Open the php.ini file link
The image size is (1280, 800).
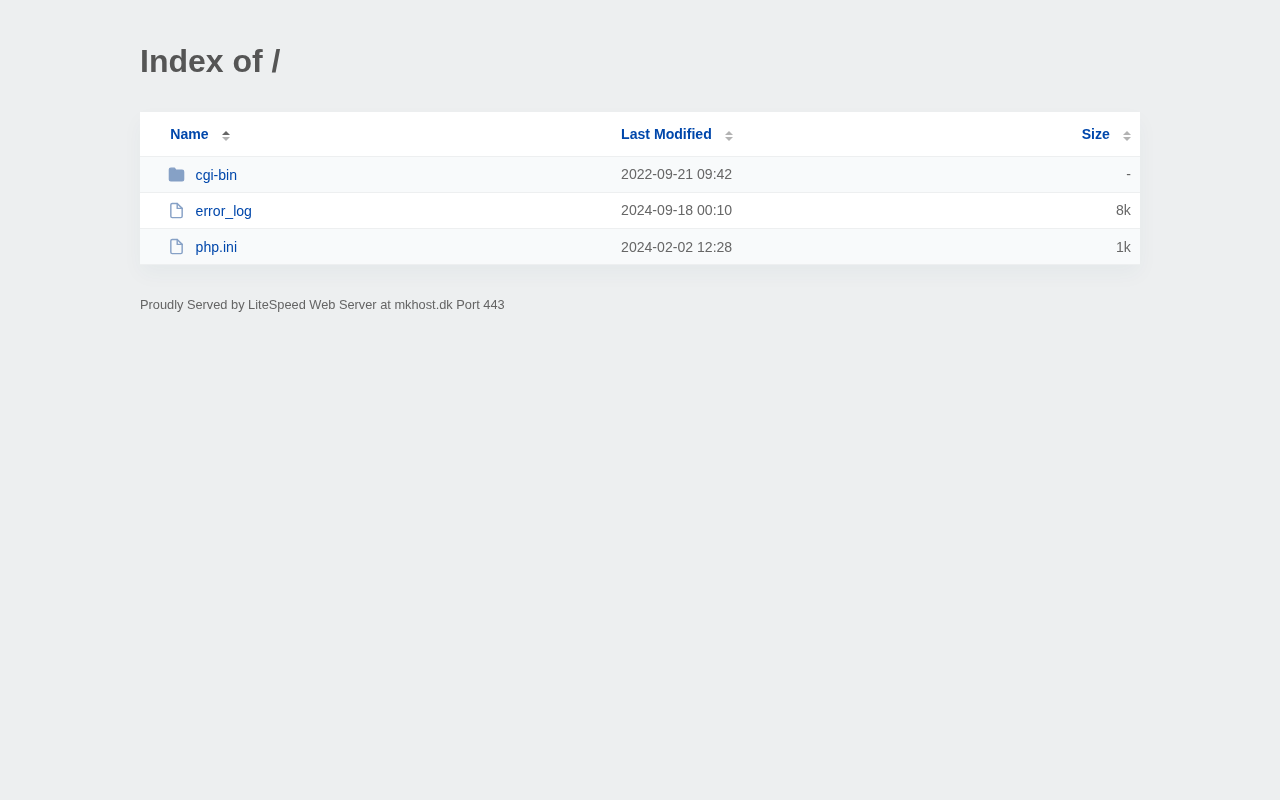[x=216, y=247]
